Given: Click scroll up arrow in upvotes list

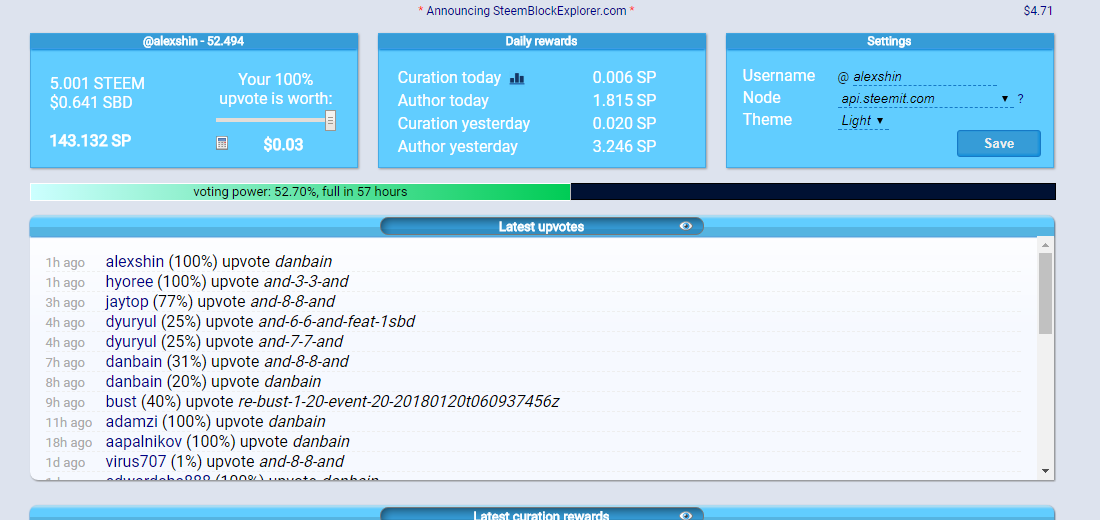Looking at the screenshot, I should (1045, 244).
